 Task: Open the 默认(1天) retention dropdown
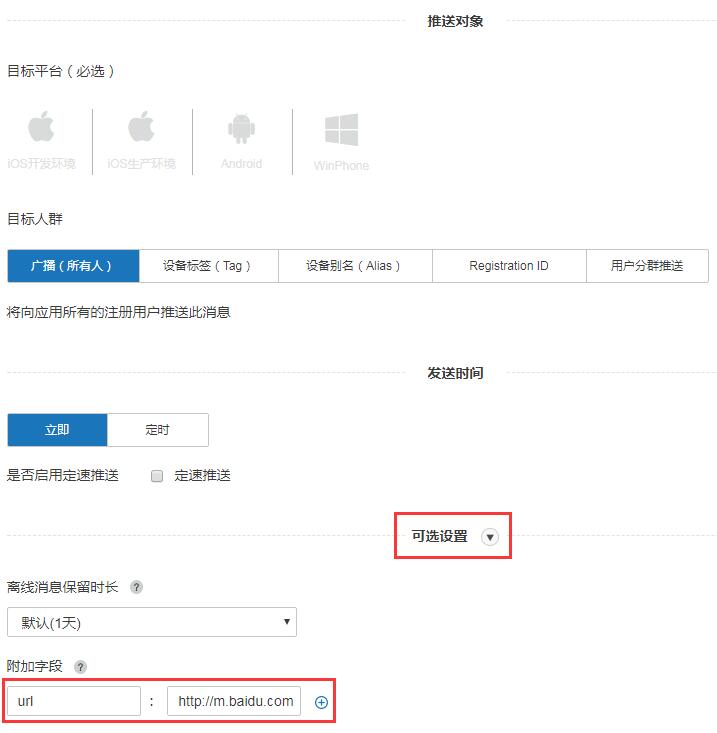point(151,622)
